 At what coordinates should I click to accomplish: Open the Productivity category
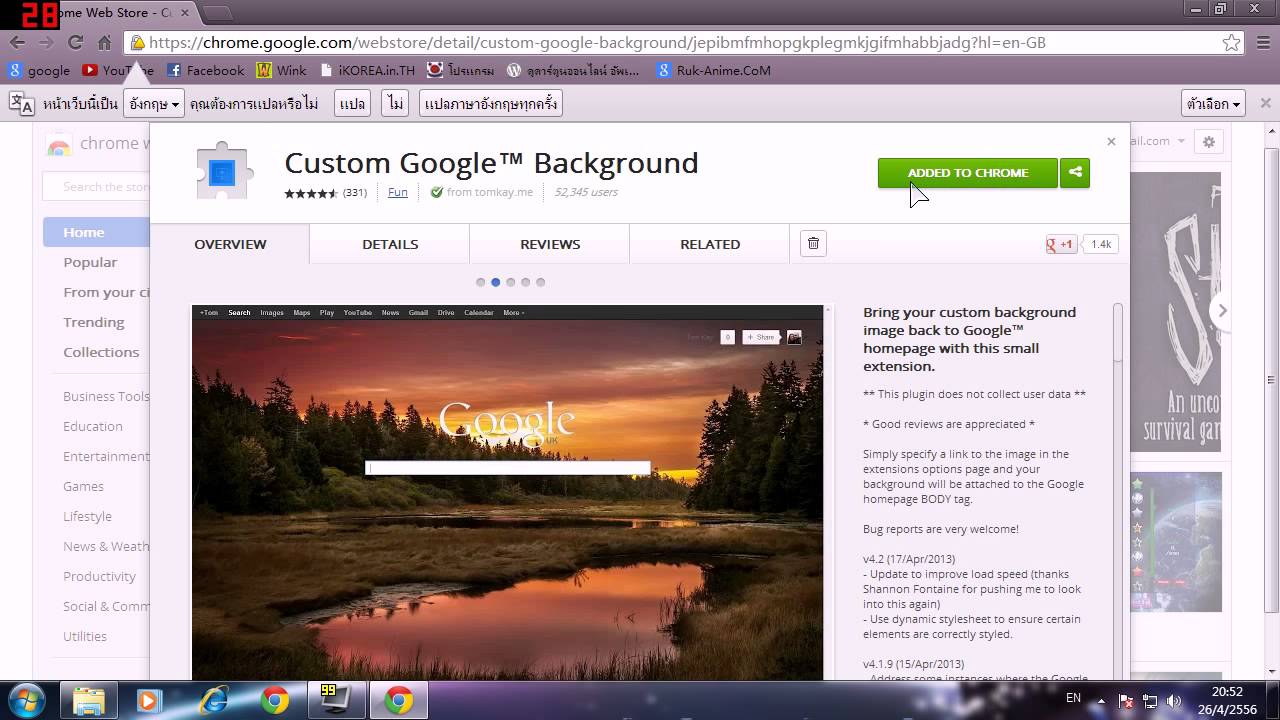99,576
